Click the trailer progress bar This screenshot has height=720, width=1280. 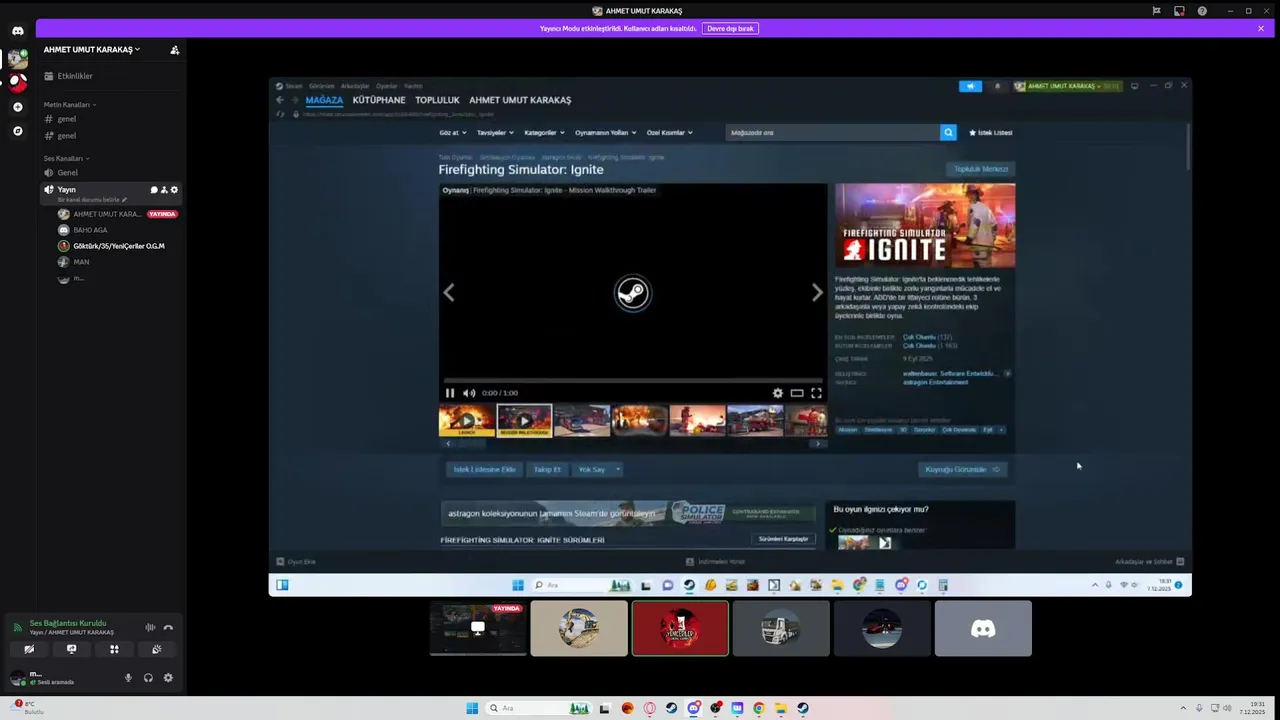click(633, 381)
